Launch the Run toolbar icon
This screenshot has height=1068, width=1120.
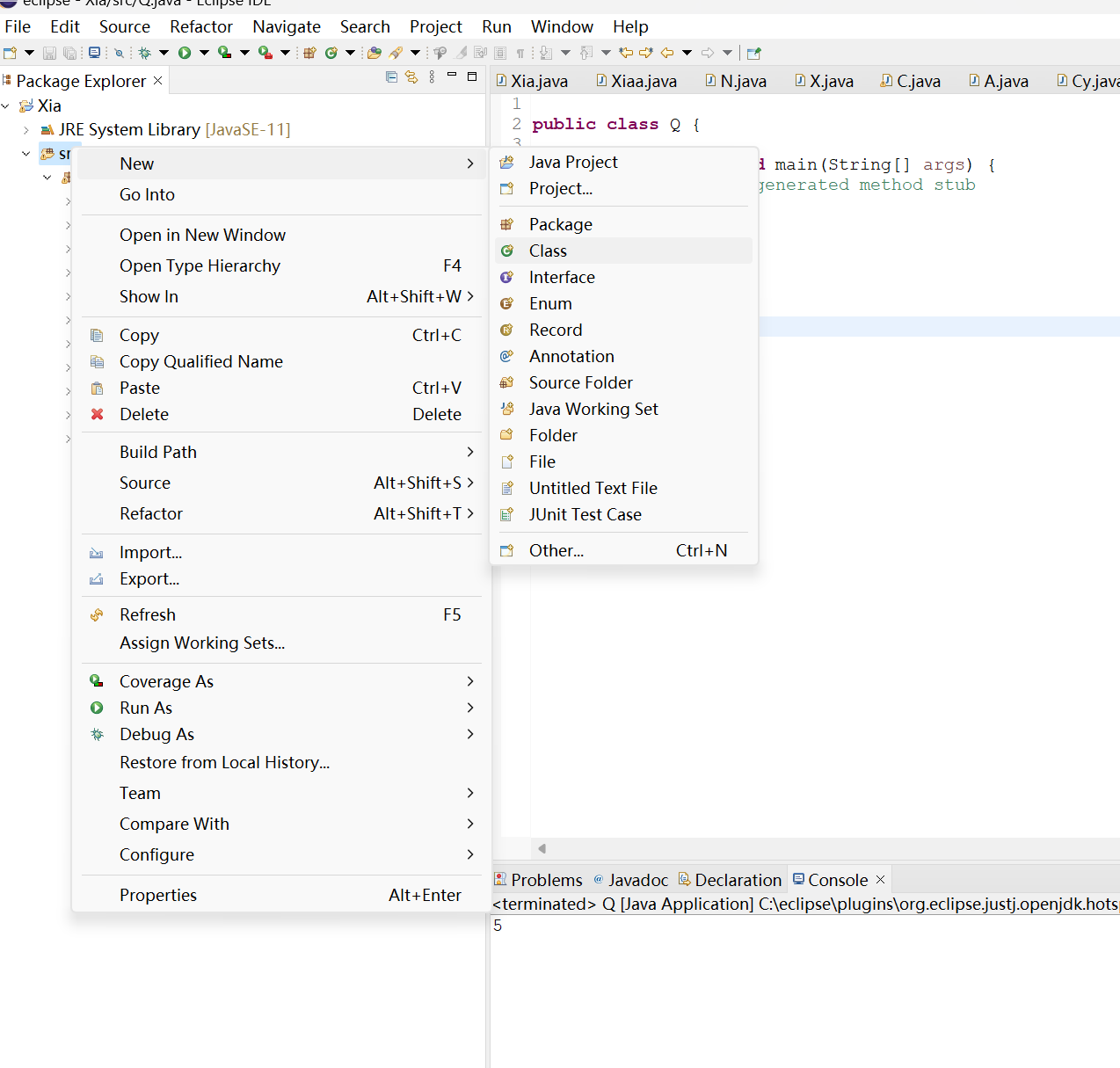tap(185, 52)
